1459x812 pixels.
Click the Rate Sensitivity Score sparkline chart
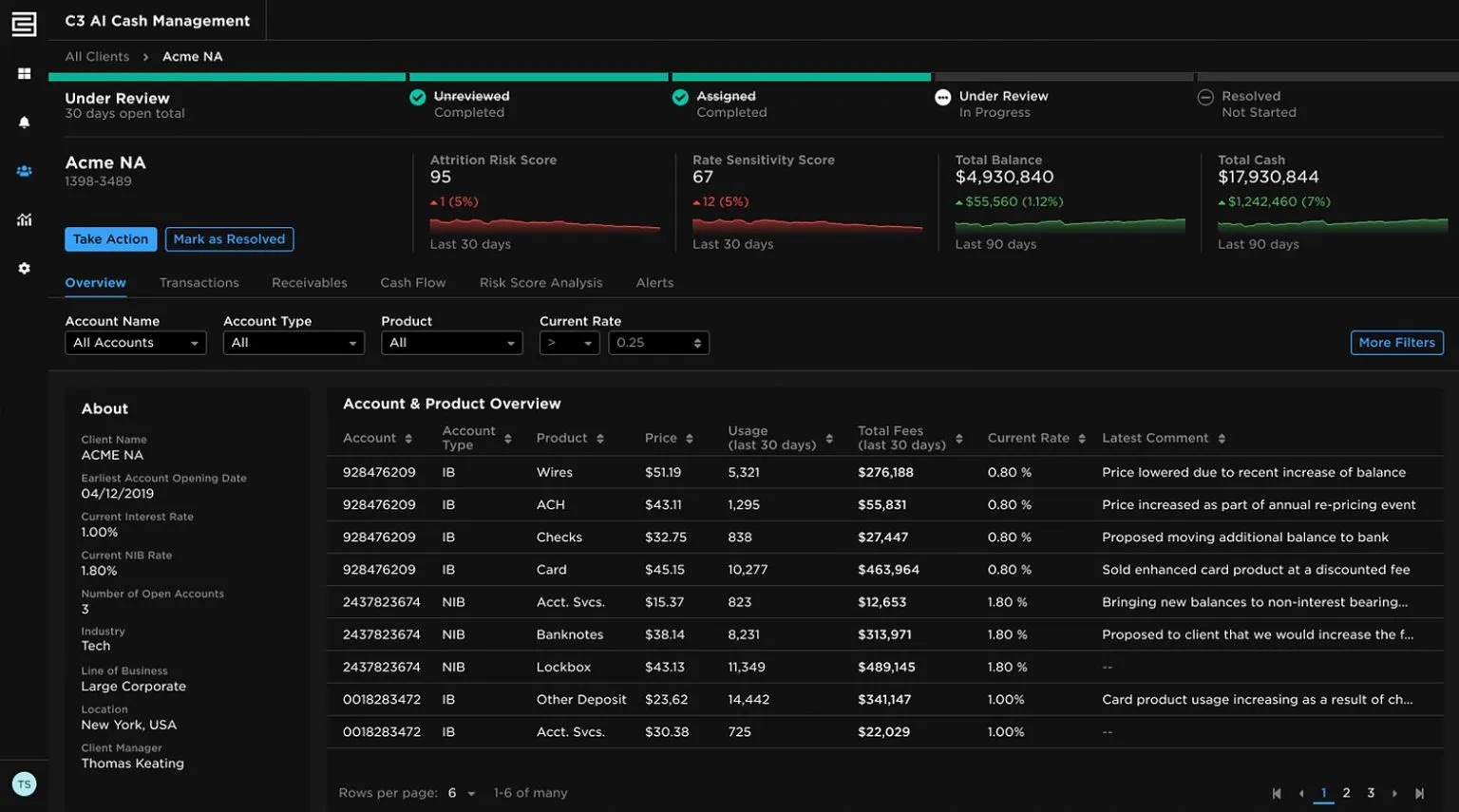point(807,226)
